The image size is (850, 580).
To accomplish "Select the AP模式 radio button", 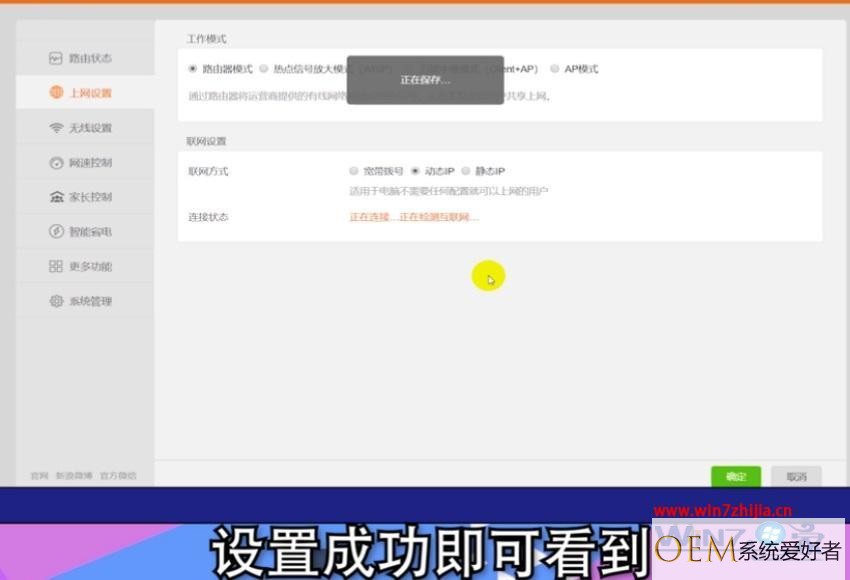I will click(x=555, y=69).
